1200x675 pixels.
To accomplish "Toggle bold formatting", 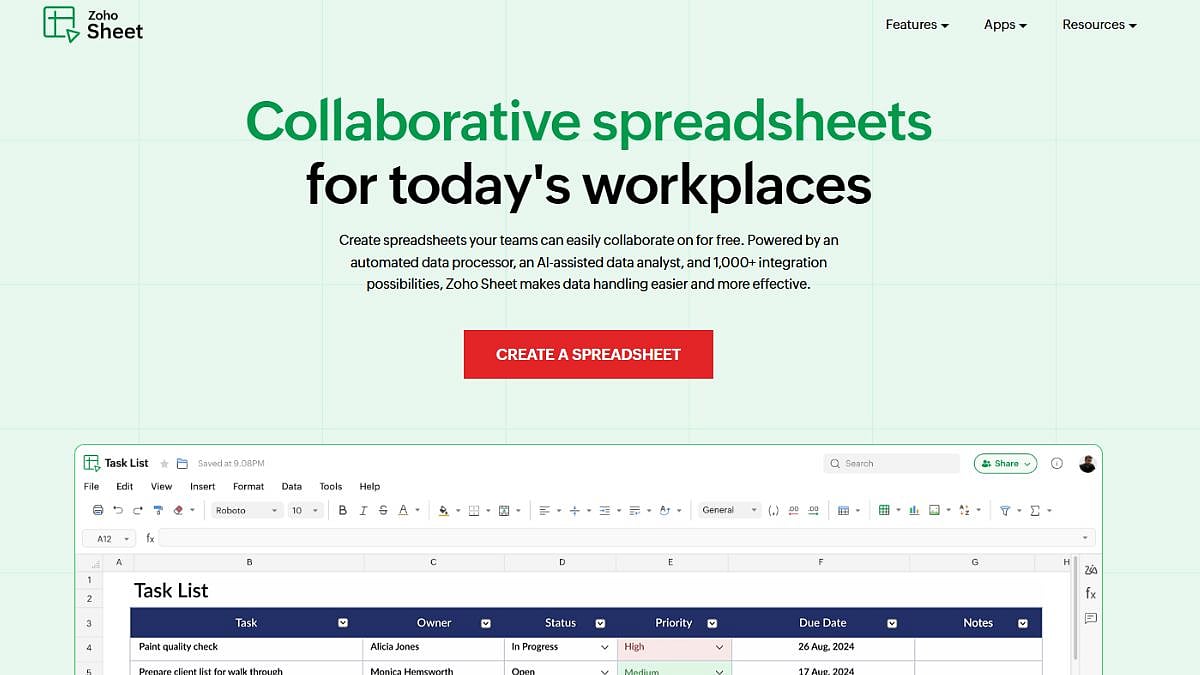I will [342, 510].
